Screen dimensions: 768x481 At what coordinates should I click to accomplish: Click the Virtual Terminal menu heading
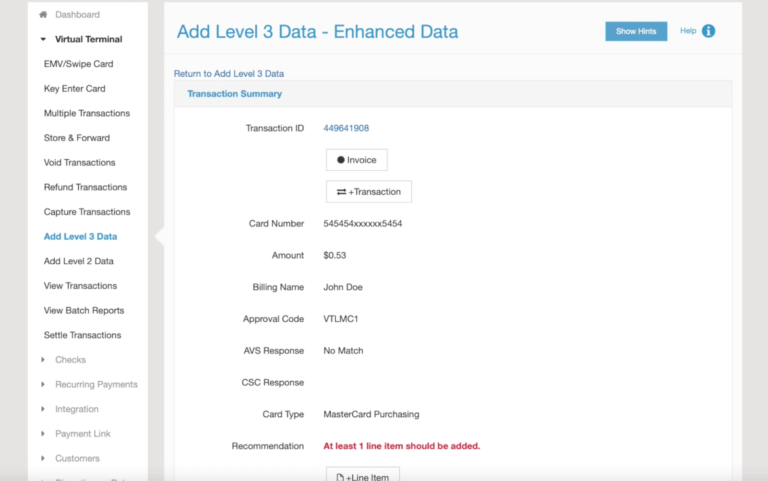pyautogui.click(x=89, y=39)
